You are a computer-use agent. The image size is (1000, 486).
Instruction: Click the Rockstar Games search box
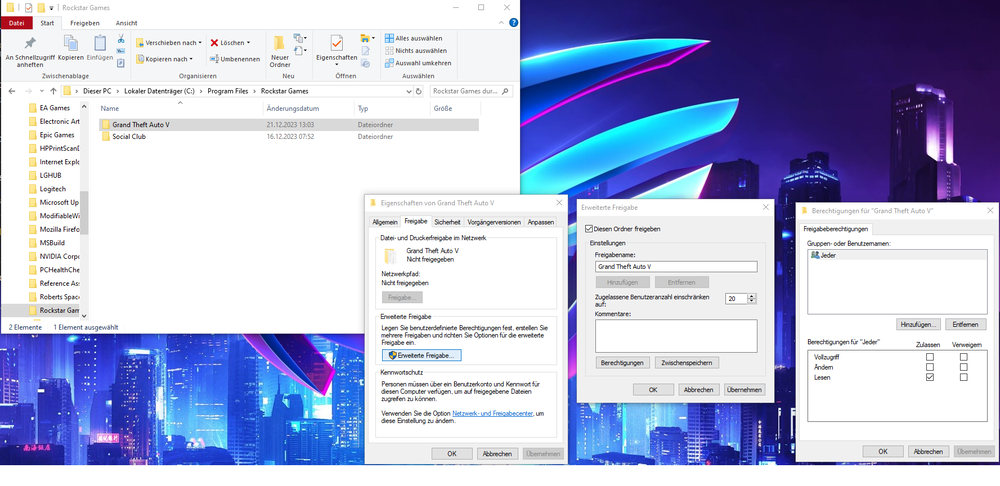pos(471,91)
